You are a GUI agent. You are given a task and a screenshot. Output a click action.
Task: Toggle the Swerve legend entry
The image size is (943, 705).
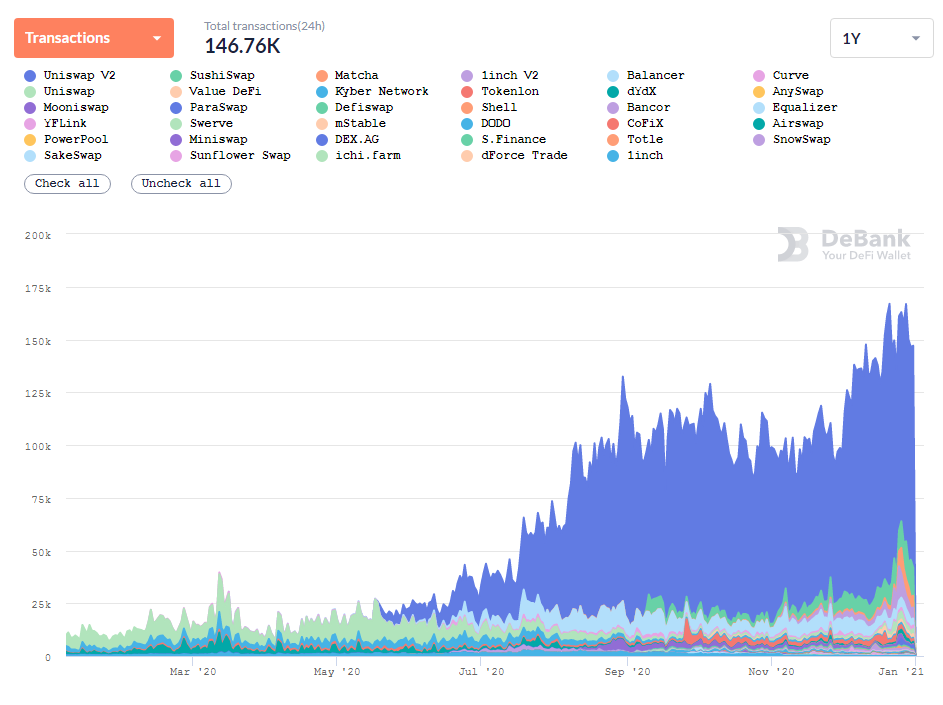click(x=201, y=123)
